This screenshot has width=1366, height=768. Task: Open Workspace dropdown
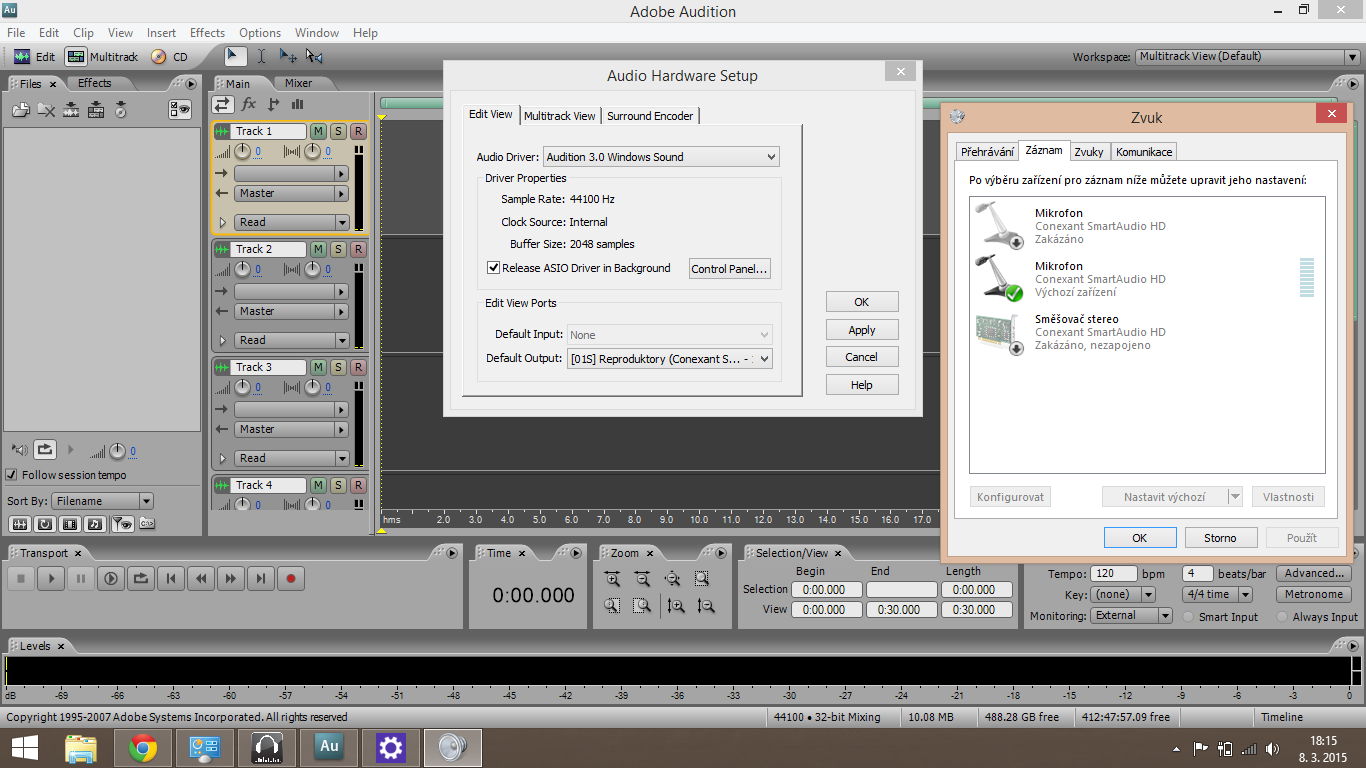tap(1248, 57)
